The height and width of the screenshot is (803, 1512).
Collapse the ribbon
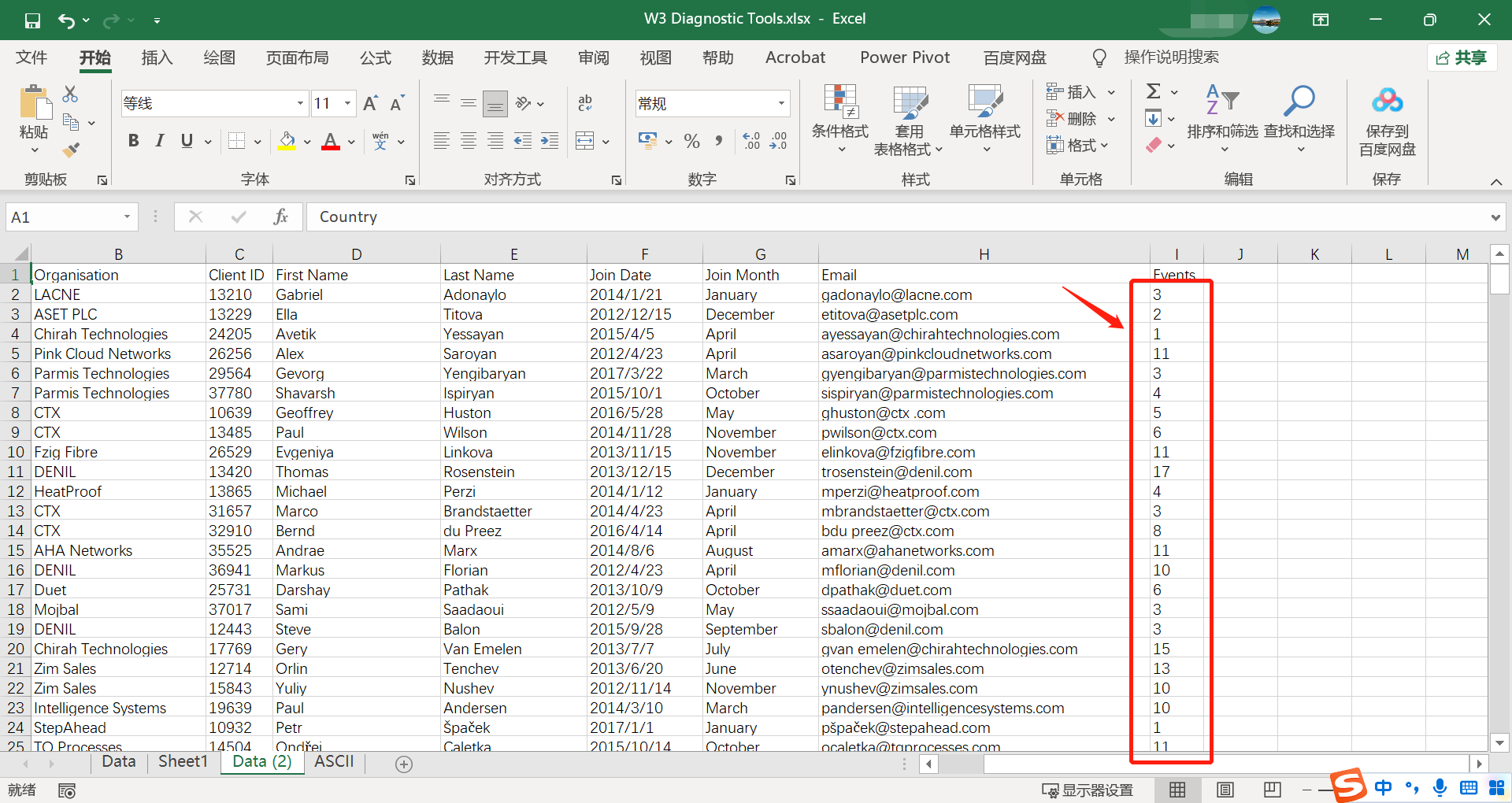pos(1496,182)
